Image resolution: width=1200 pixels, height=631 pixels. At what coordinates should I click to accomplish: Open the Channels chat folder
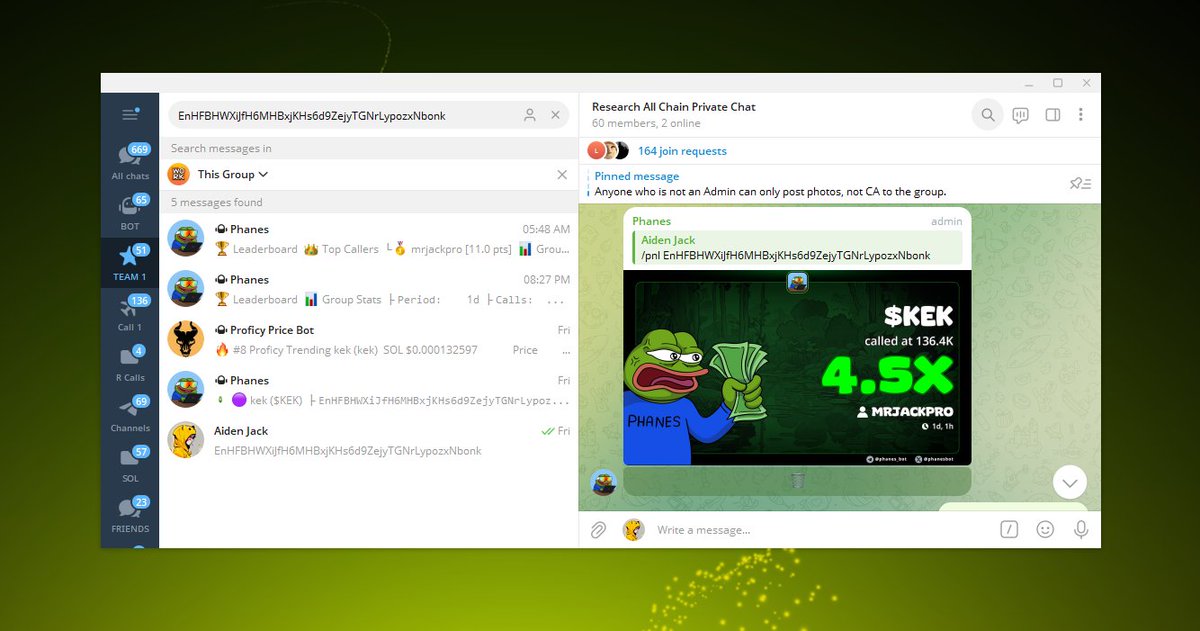click(x=130, y=413)
